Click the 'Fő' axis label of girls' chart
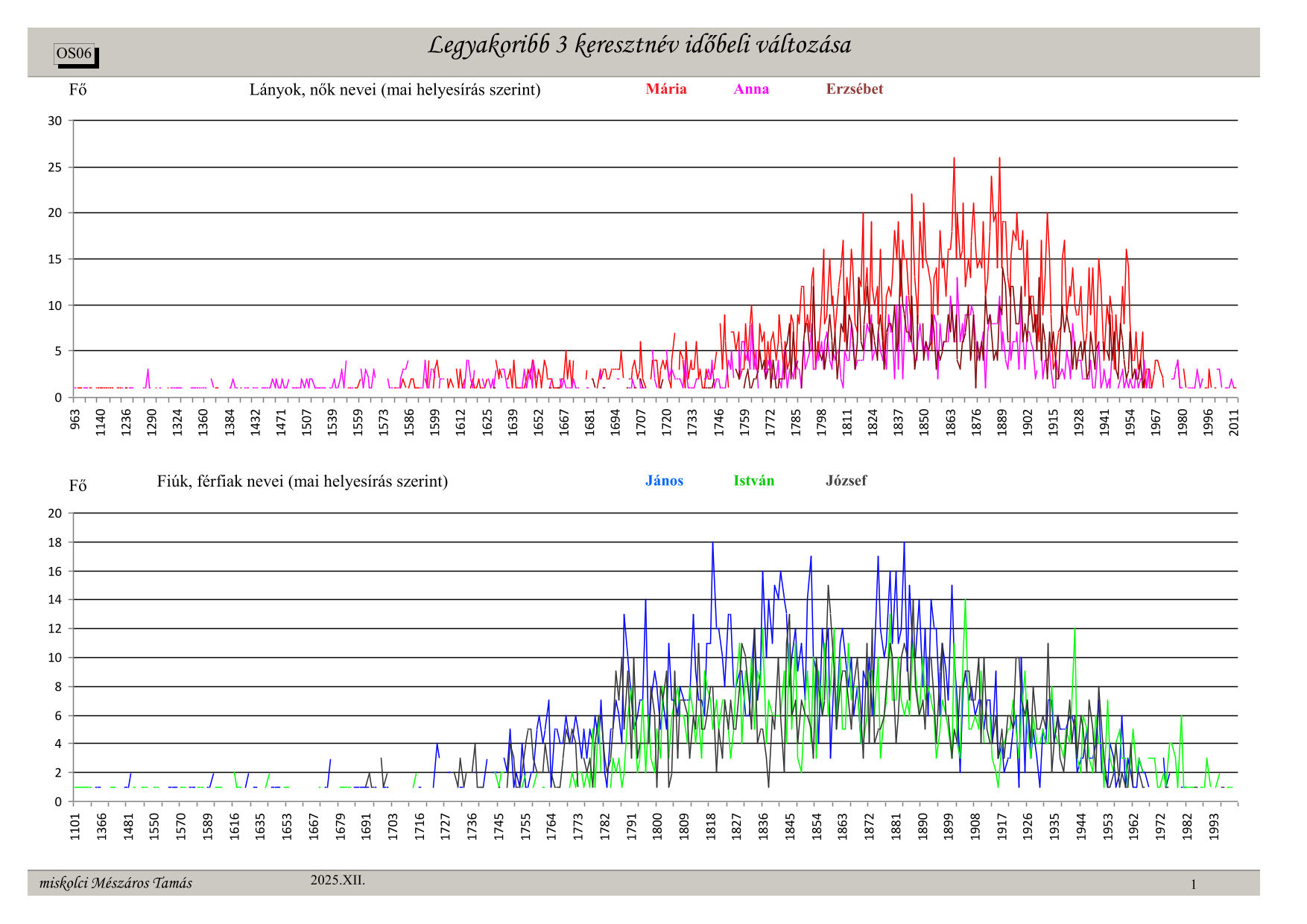This screenshot has width=1307, height=924. 78,90
